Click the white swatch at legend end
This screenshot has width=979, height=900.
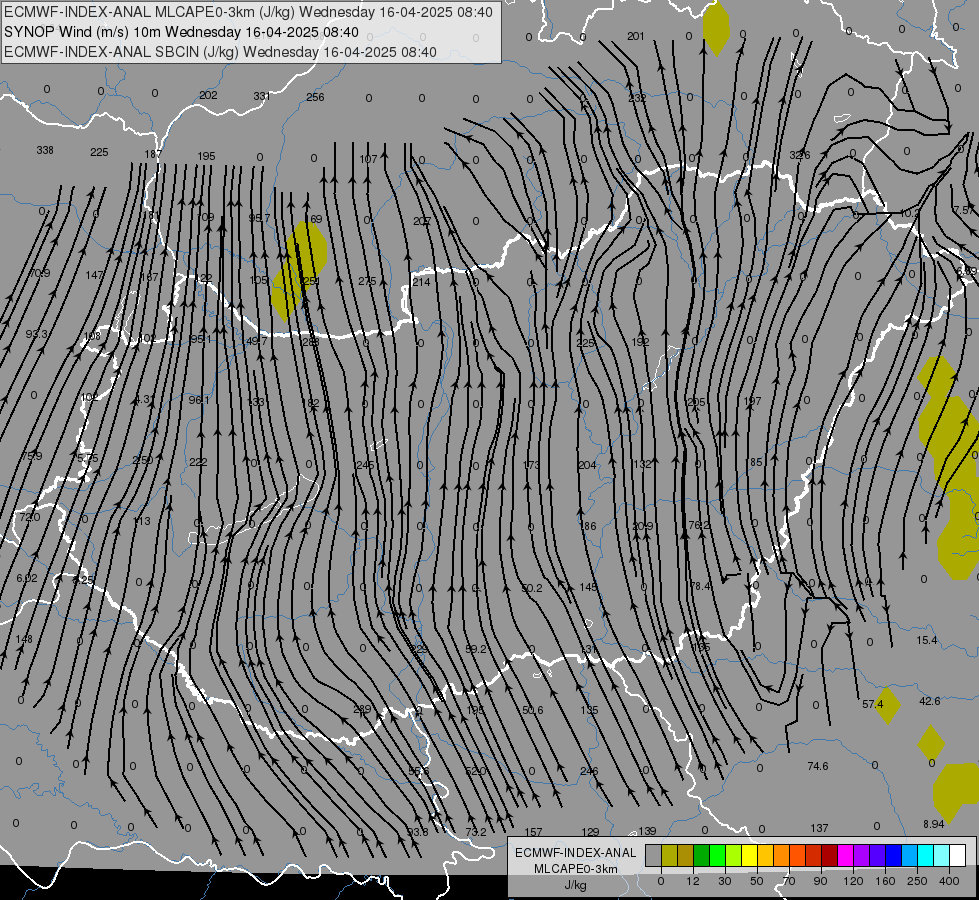pyautogui.click(x=958, y=855)
